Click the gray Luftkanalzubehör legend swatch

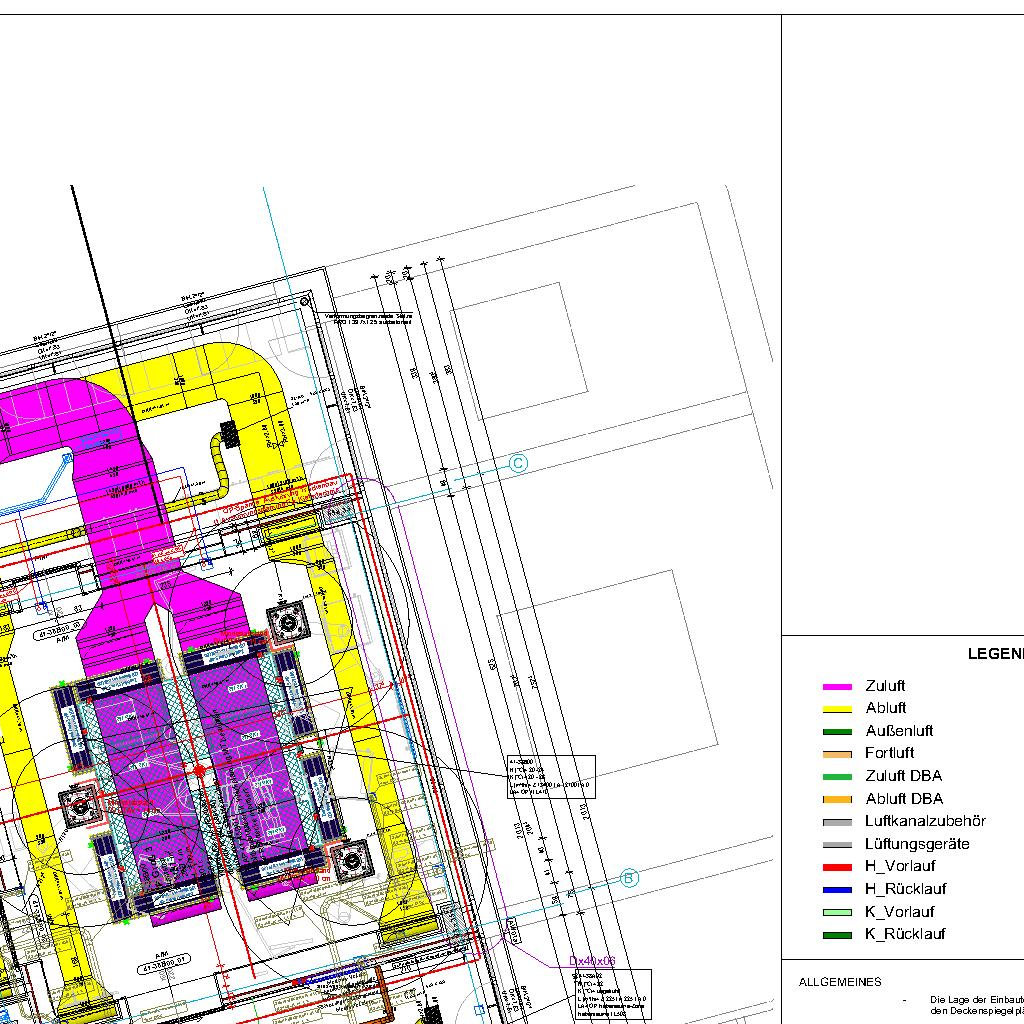[x=837, y=822]
